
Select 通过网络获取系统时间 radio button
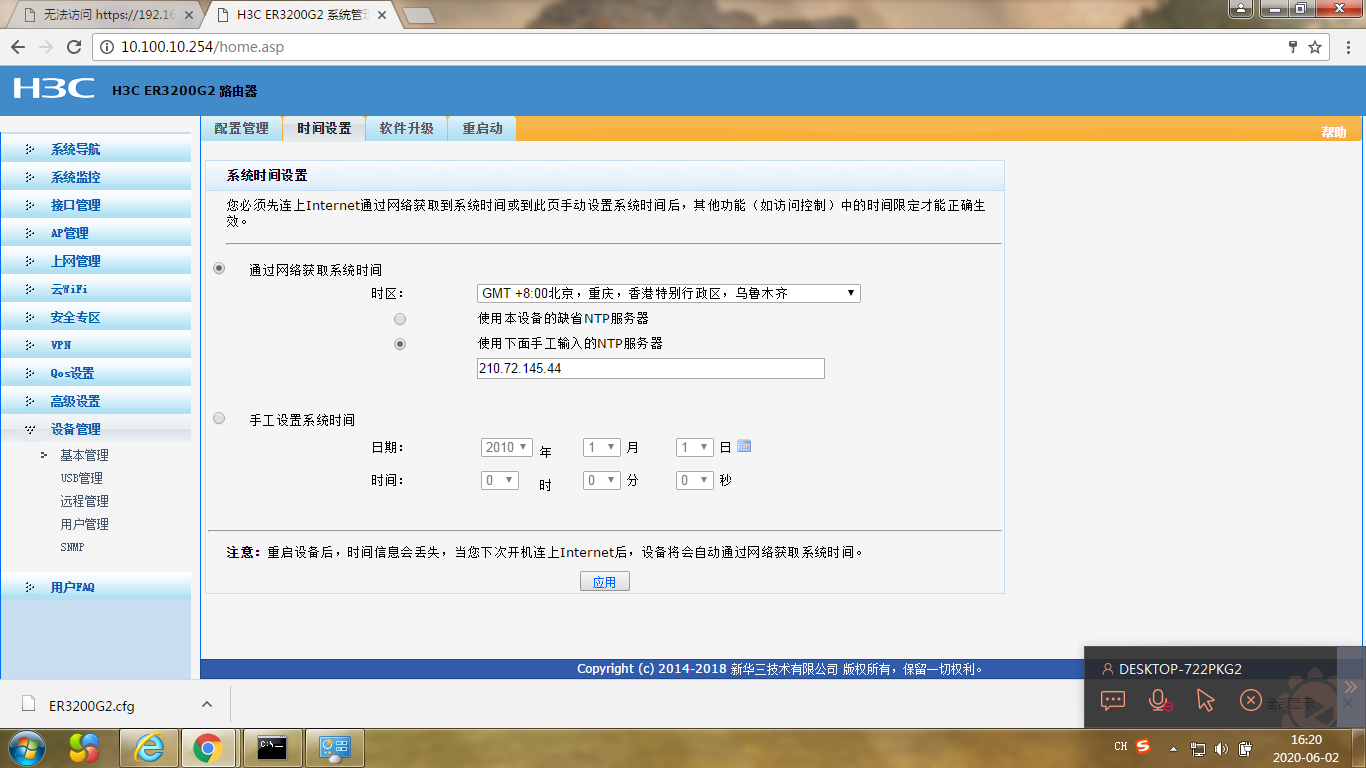(219, 269)
